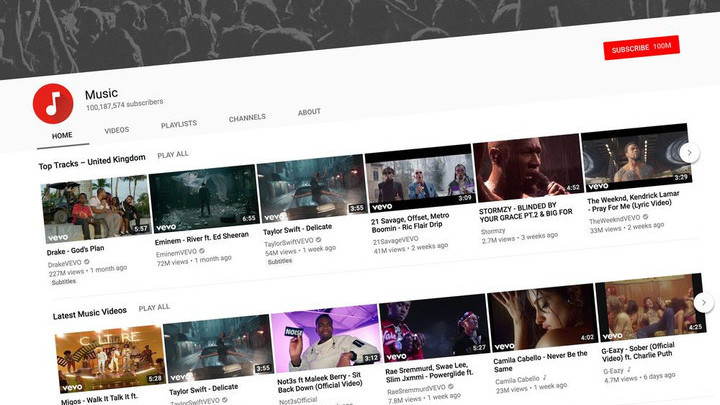Click the 100,187,574 subscribers text
Image resolution: width=720 pixels, height=405 pixels.
124,104
